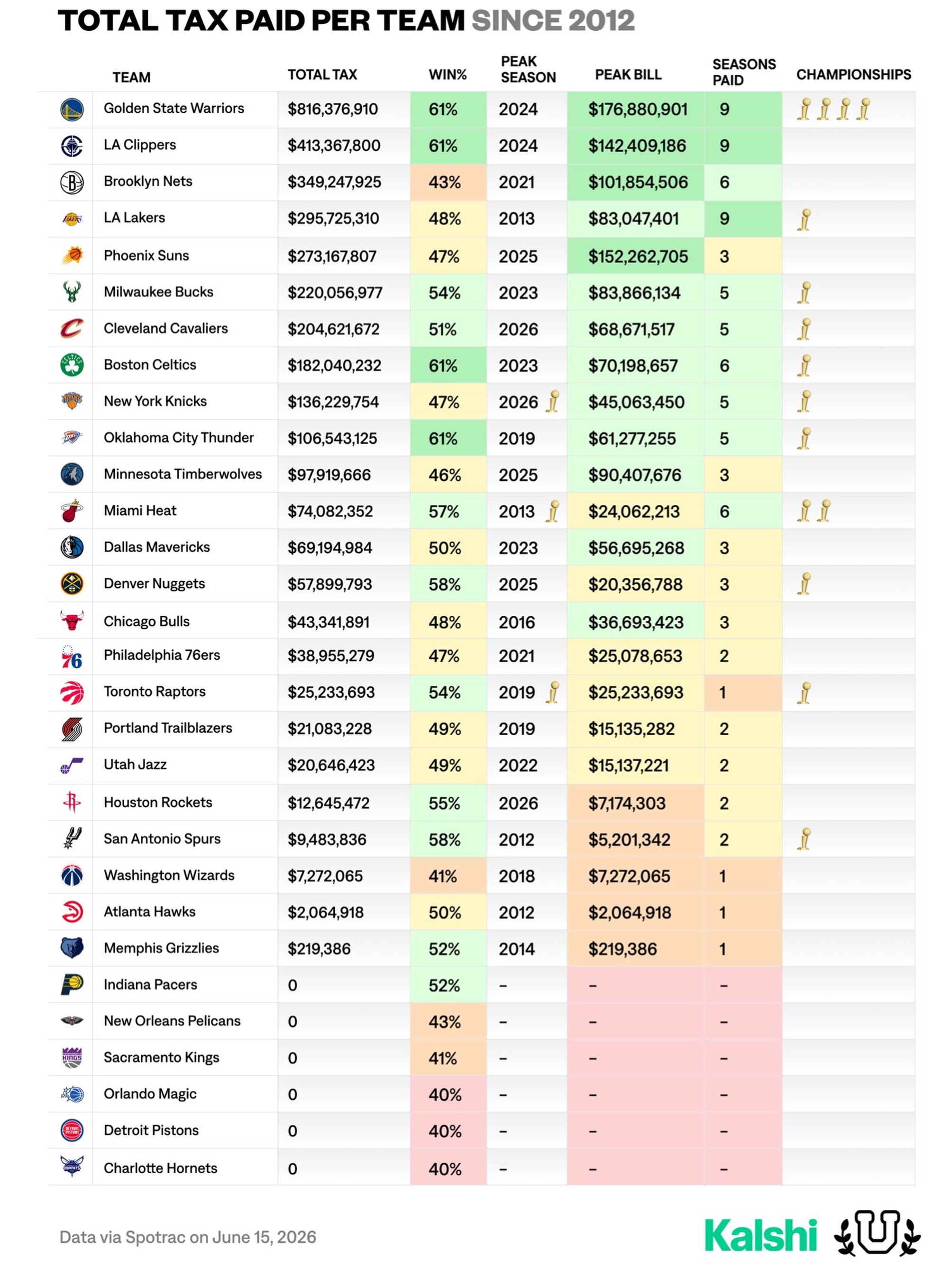Select the Brooklyn Nets logo icon
Viewport: 952px width, 1269px height.
click(x=72, y=182)
